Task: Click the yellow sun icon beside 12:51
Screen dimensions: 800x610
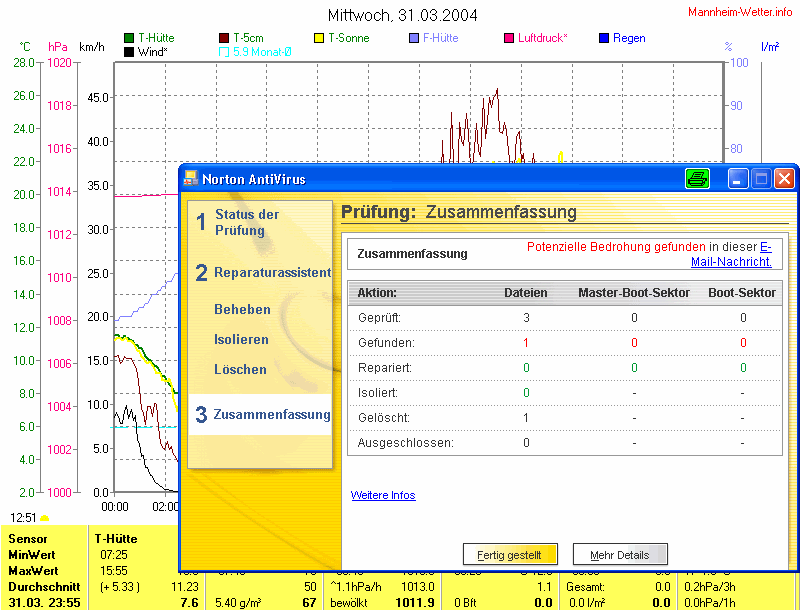Action: (44, 518)
